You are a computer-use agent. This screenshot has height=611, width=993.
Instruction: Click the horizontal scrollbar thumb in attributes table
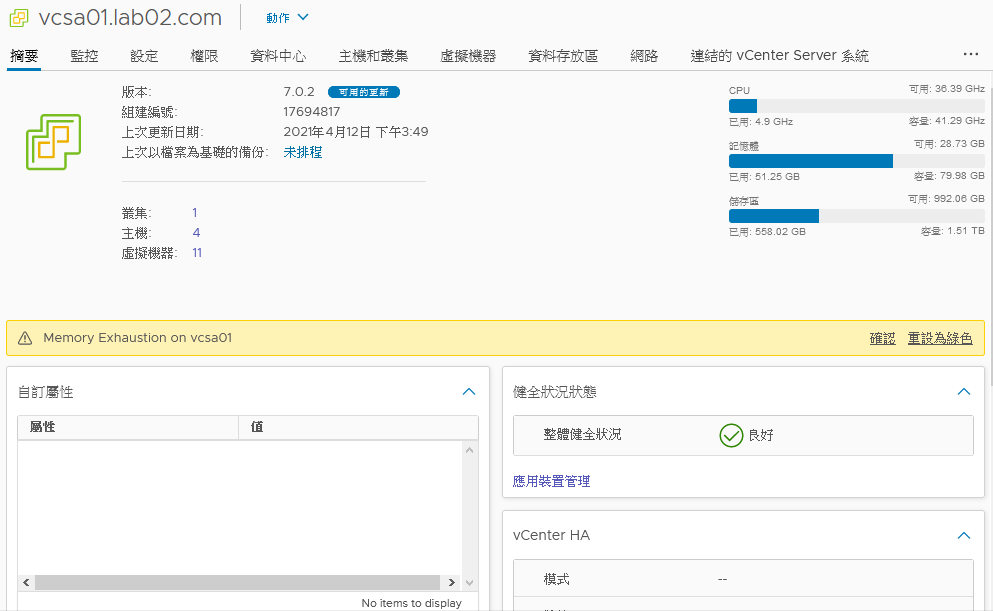coord(237,583)
